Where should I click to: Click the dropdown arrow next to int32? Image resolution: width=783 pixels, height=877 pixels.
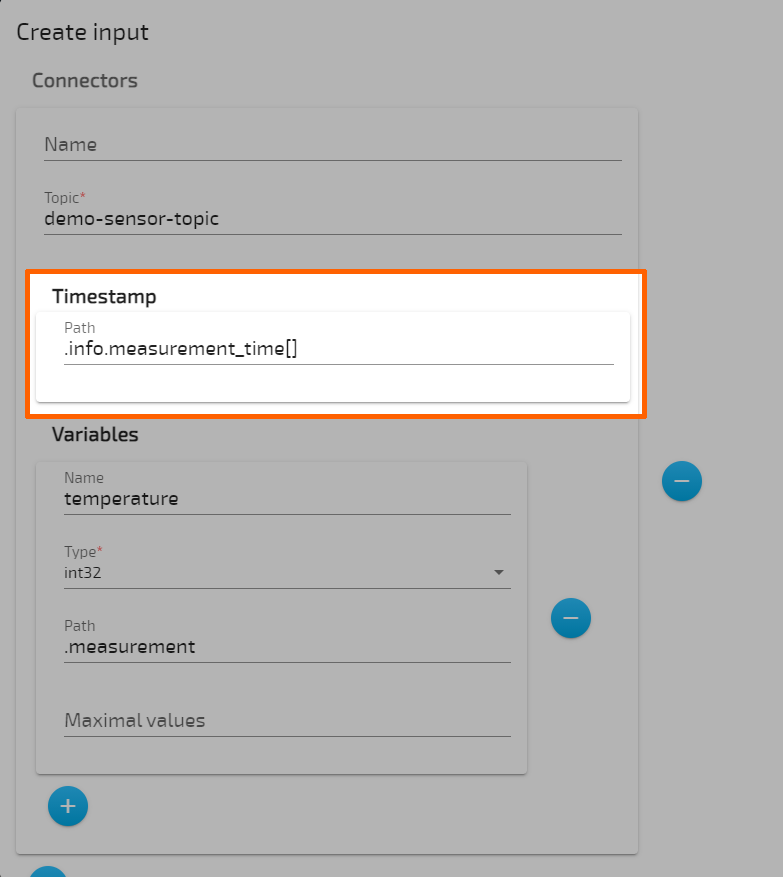498,572
